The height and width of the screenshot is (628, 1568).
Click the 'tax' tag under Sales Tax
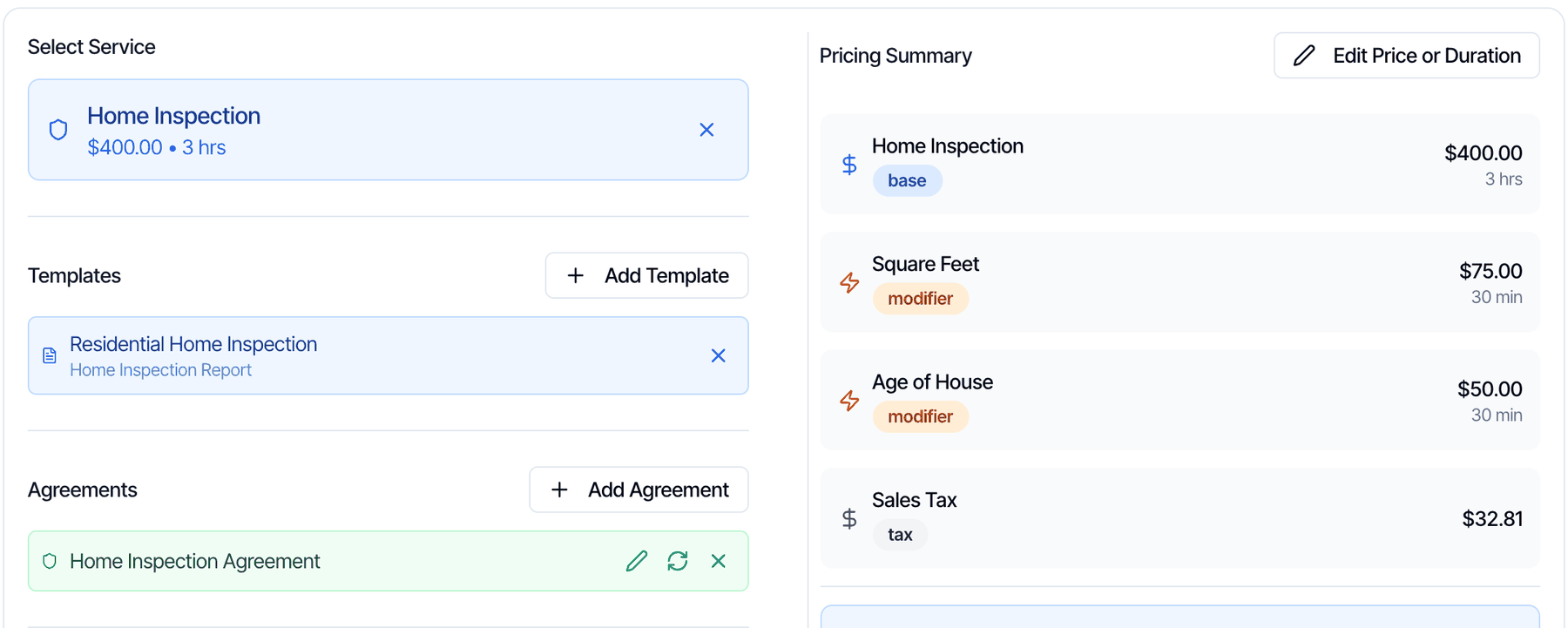coord(900,535)
